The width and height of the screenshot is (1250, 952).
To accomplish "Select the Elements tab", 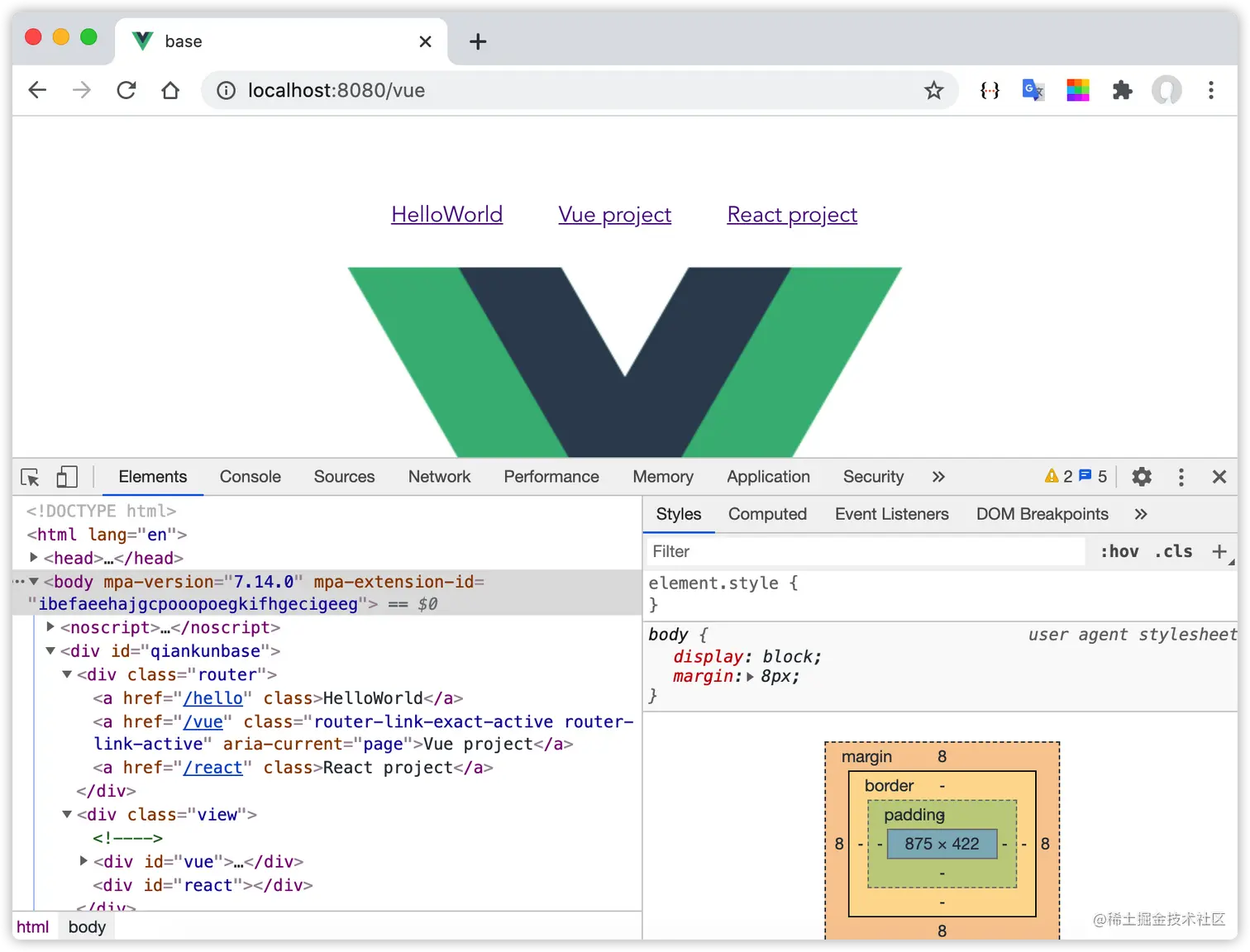I will pyautogui.click(x=153, y=477).
